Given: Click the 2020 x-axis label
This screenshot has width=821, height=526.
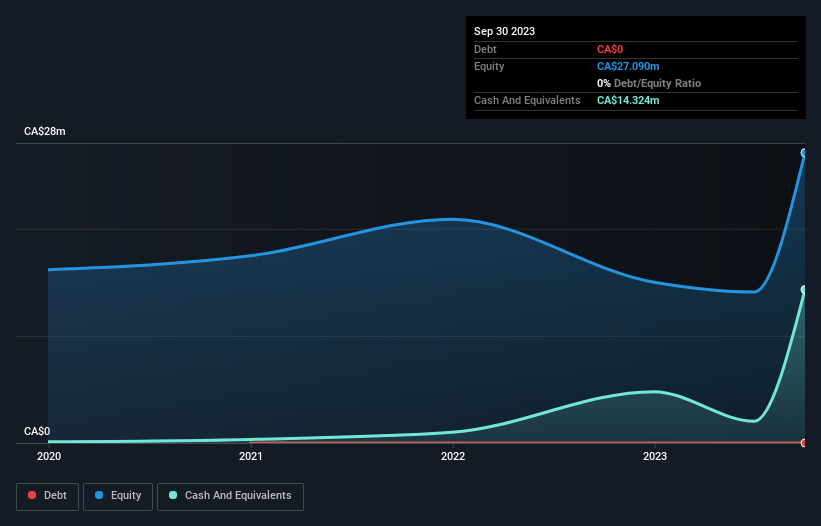Looking at the screenshot, I should [x=49, y=456].
